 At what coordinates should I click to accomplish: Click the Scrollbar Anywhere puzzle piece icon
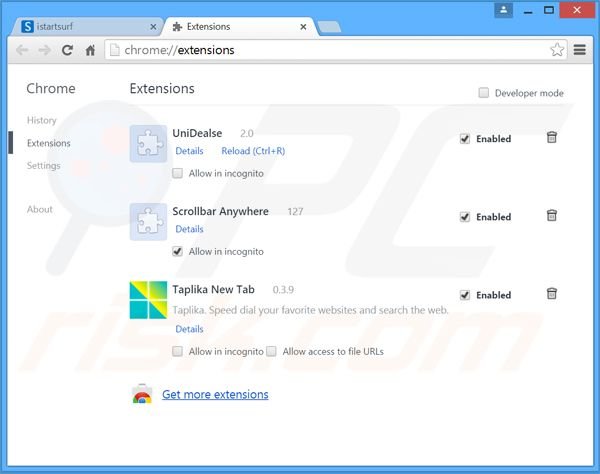[148, 222]
